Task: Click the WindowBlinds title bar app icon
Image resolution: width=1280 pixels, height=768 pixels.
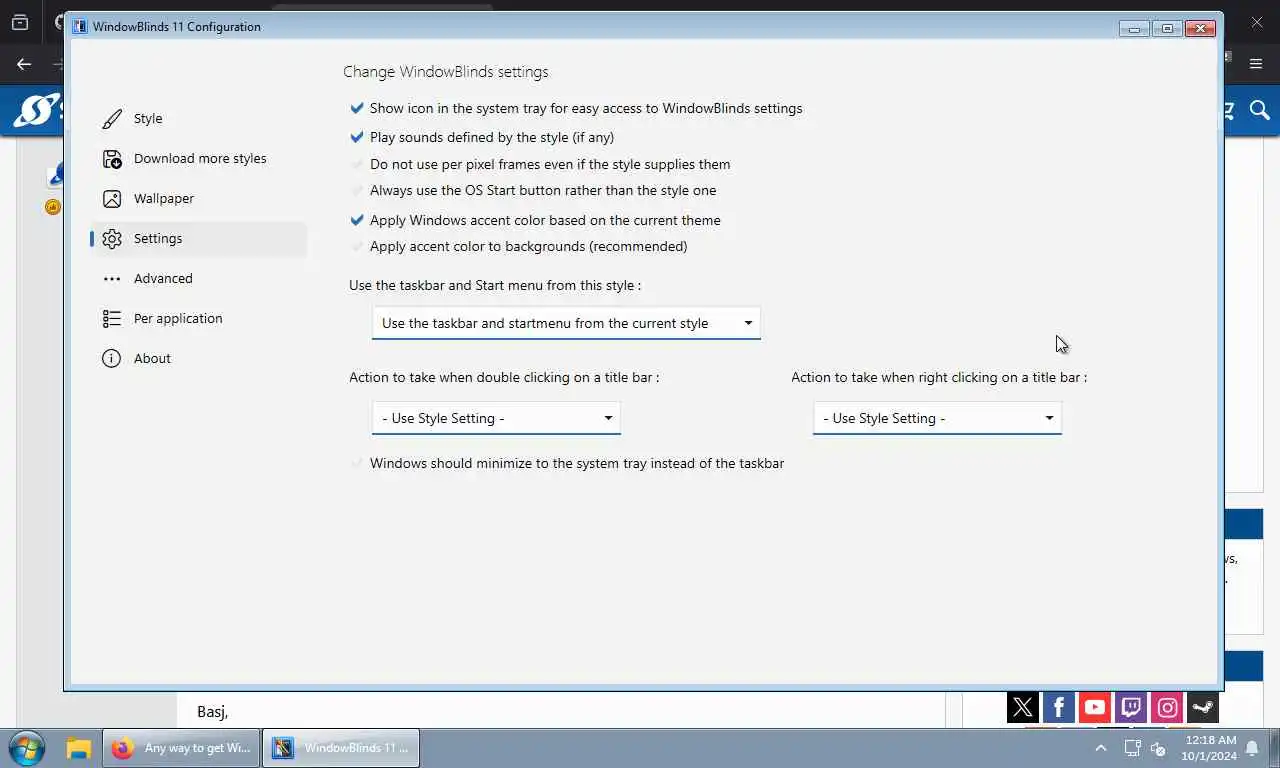Action: pos(80,27)
